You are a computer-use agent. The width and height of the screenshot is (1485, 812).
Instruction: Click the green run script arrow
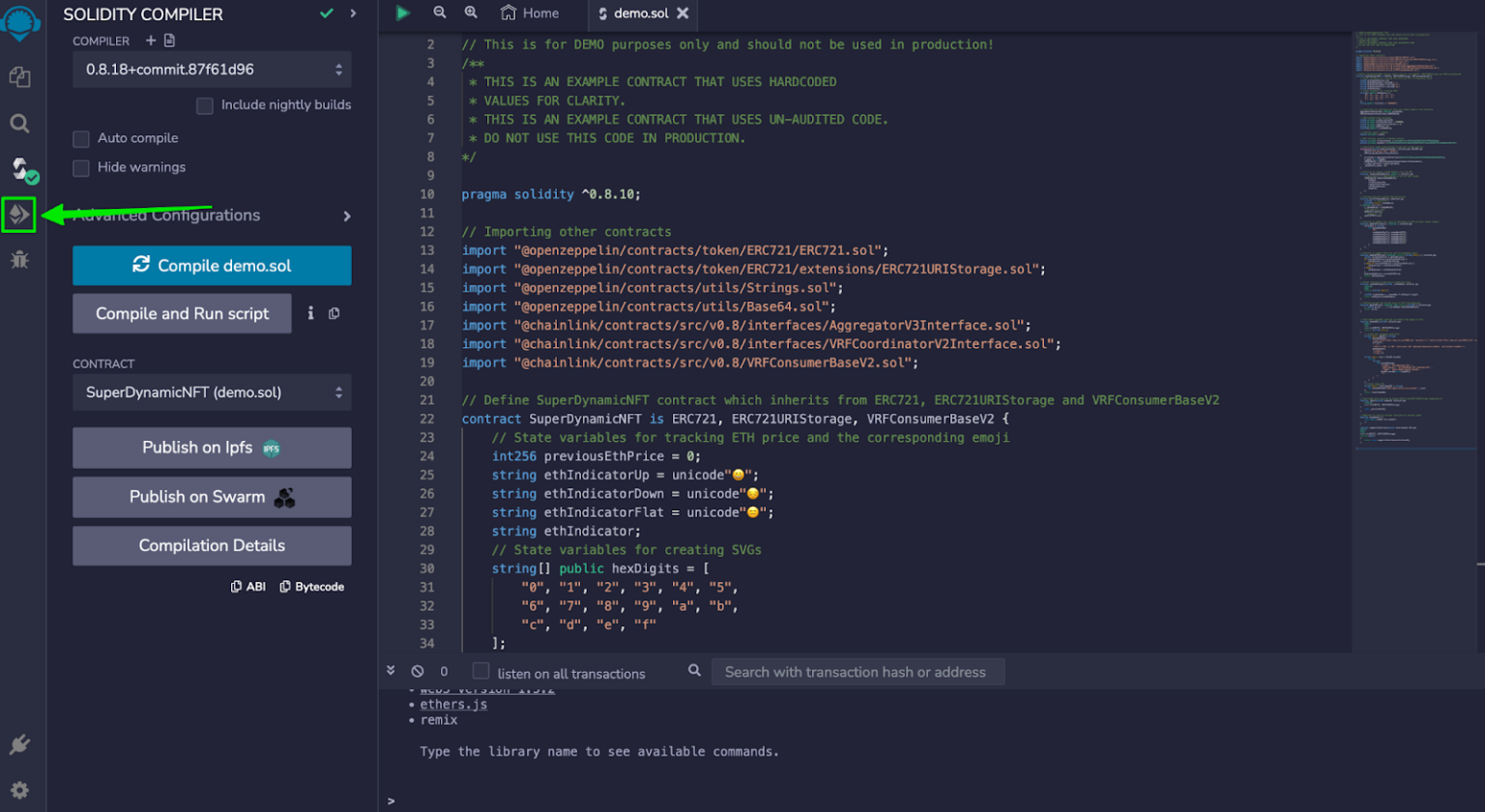[403, 14]
